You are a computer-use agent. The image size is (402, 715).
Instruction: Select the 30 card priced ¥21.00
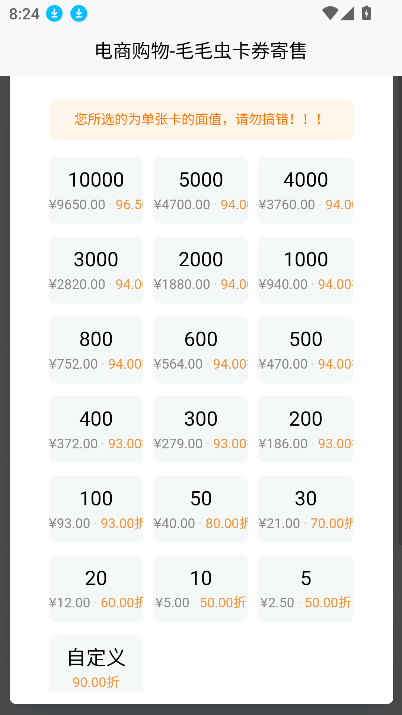(305, 509)
